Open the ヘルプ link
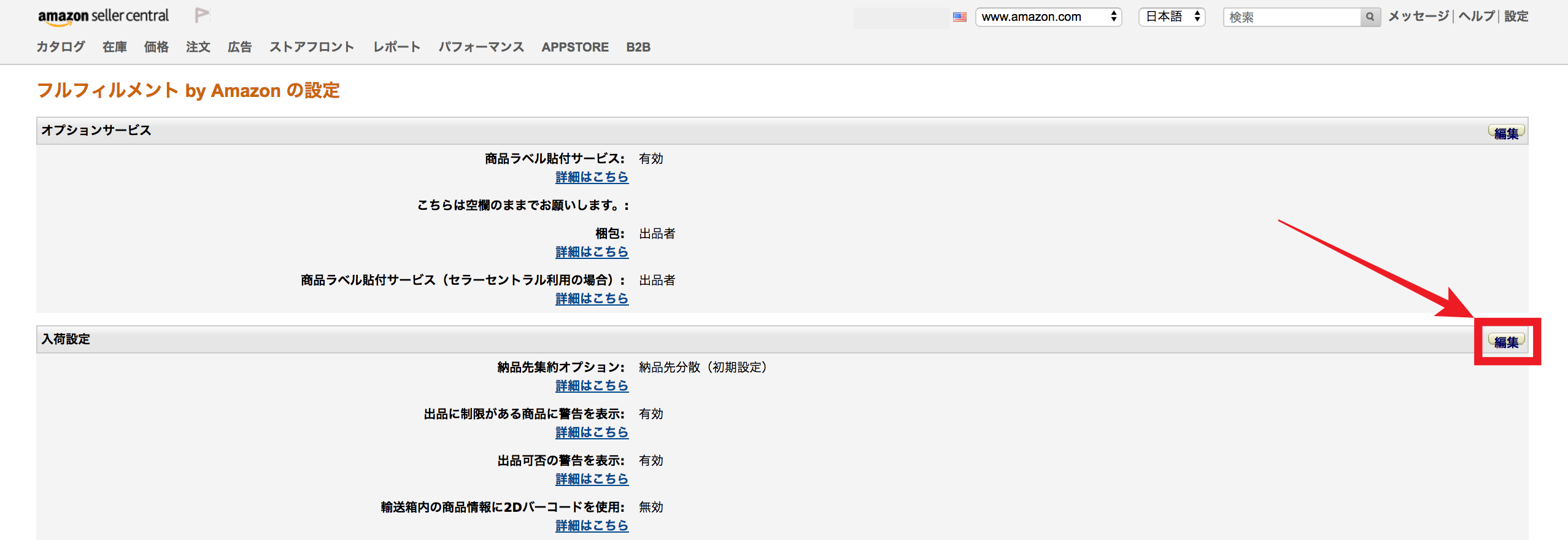Viewport: 1568px width, 548px height. click(x=1476, y=17)
